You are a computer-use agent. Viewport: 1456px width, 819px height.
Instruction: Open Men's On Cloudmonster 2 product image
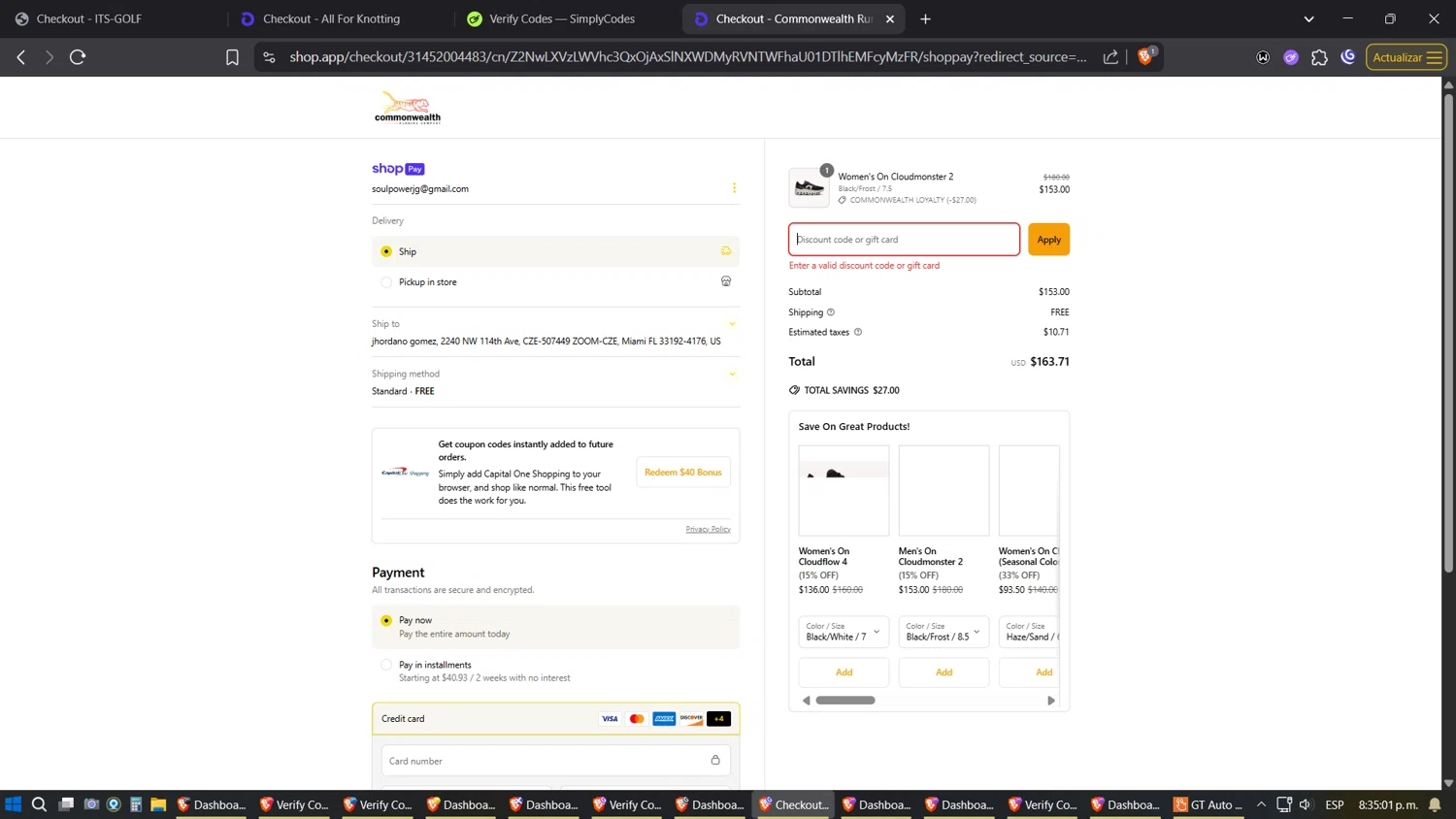click(x=943, y=491)
